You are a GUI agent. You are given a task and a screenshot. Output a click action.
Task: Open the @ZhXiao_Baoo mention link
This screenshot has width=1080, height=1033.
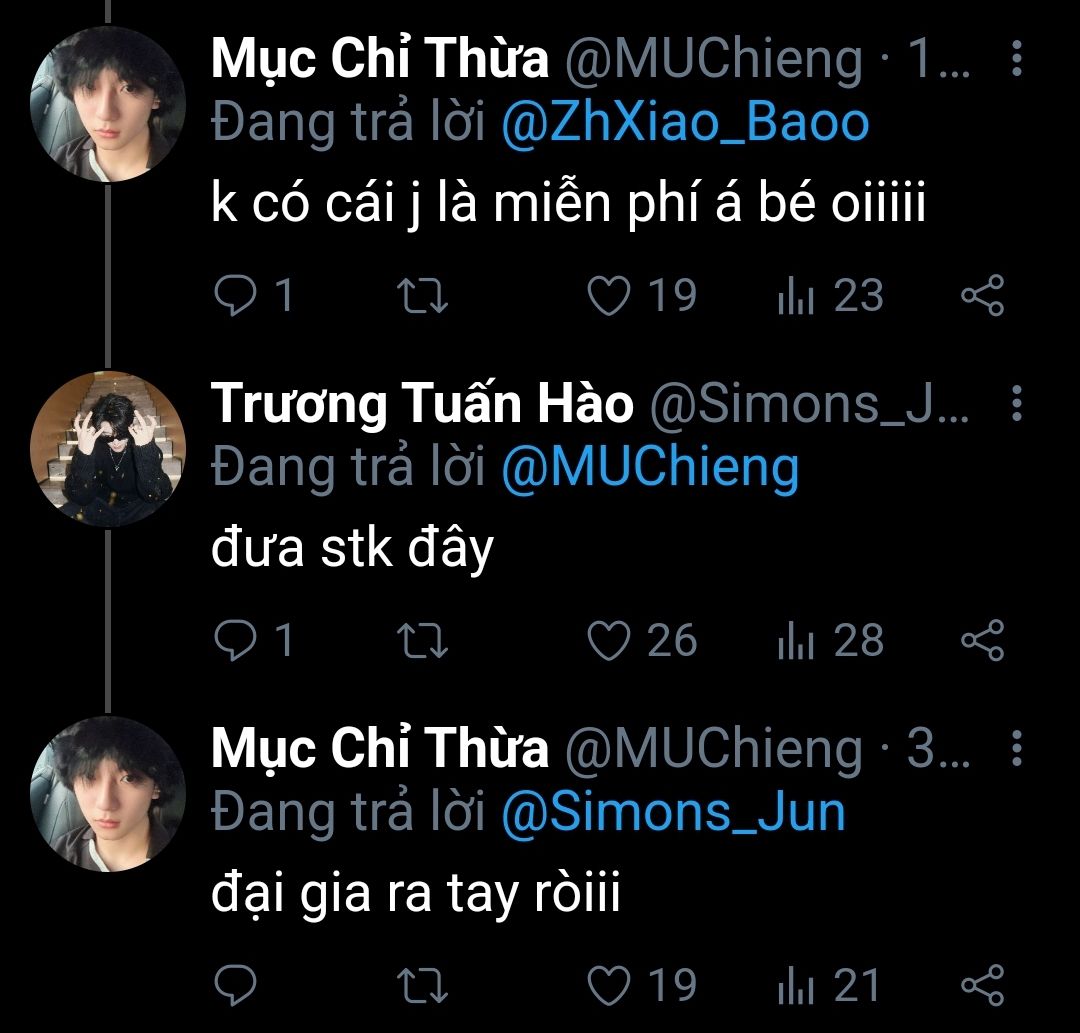pos(684,124)
